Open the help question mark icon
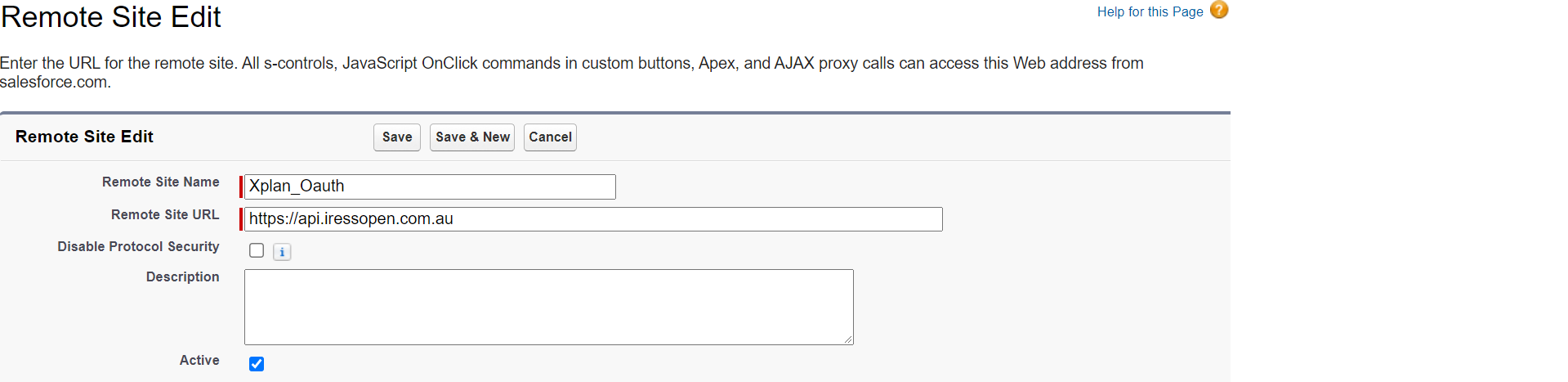 pyautogui.click(x=1218, y=10)
